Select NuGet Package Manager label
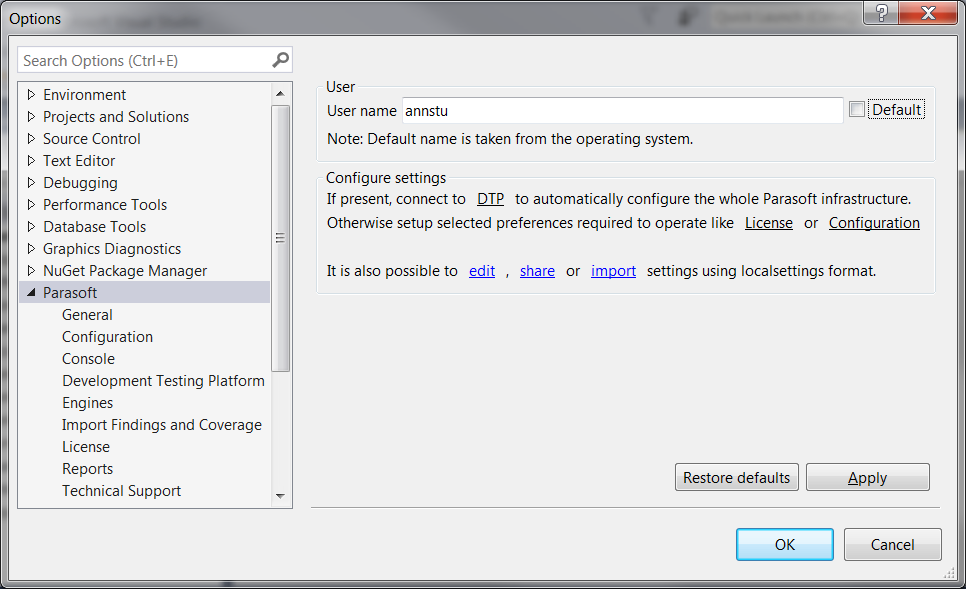The height and width of the screenshot is (589, 966). [125, 271]
